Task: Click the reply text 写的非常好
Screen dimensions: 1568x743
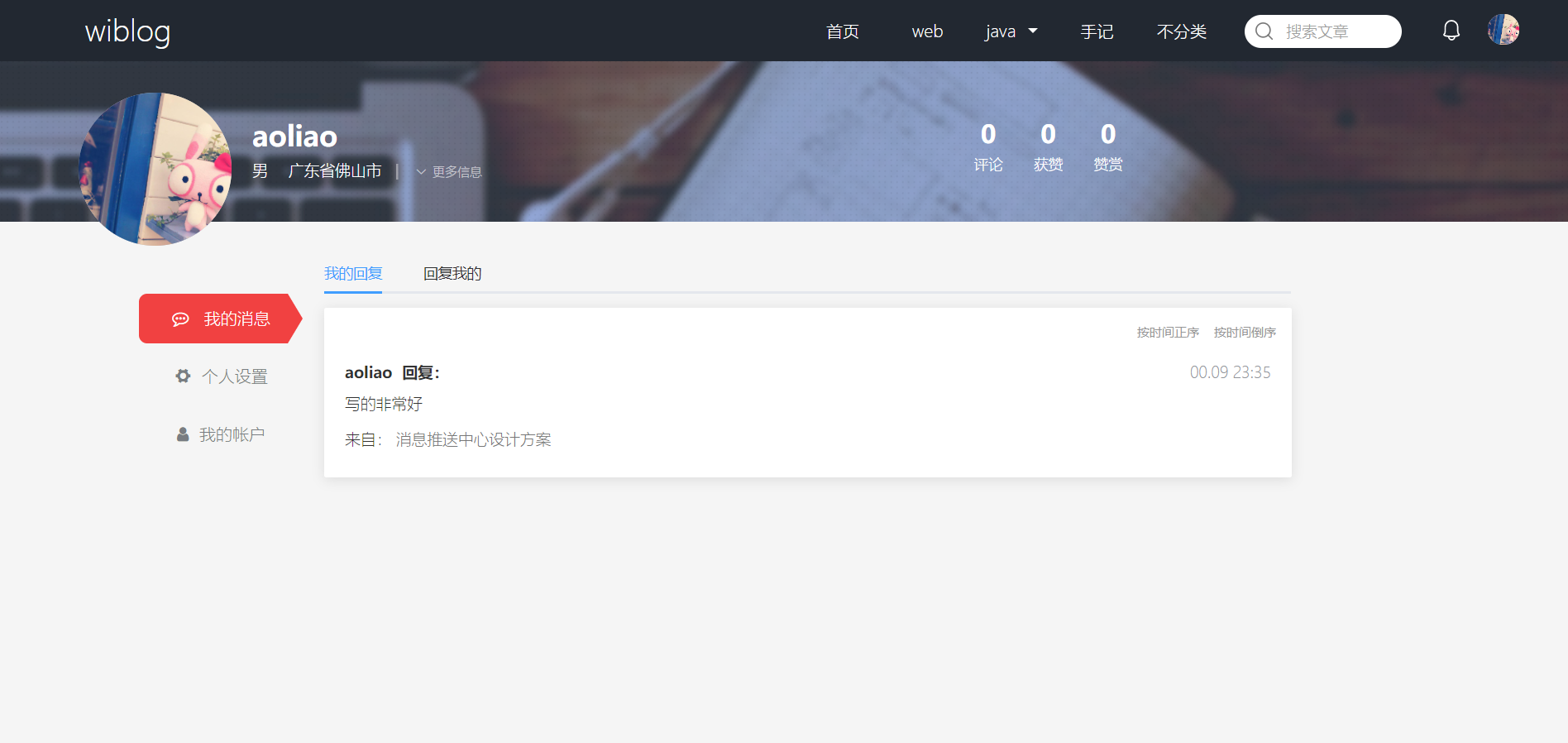Action: pos(384,405)
